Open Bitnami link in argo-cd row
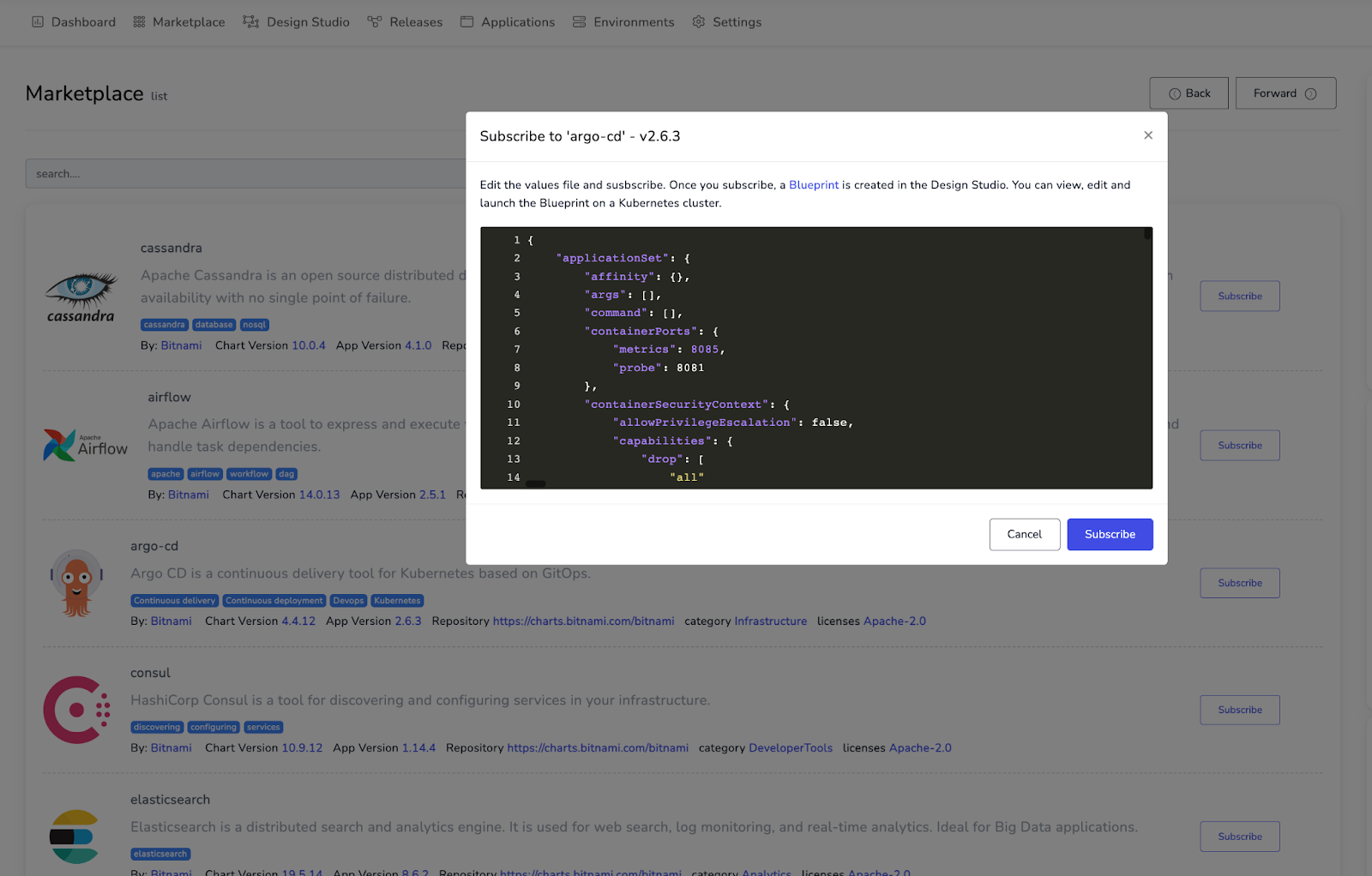1372x876 pixels. [x=171, y=621]
